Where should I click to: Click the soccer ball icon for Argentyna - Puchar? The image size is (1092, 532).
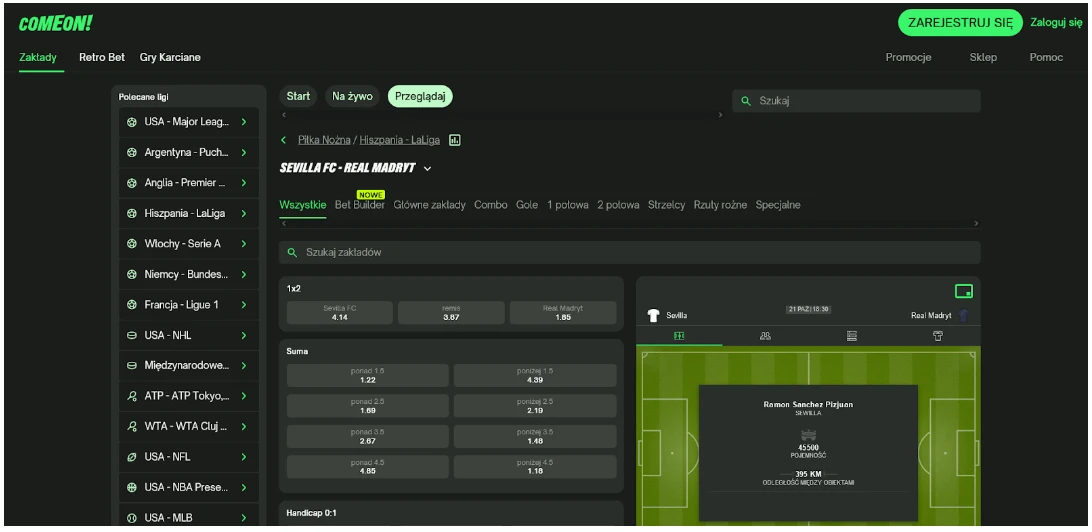[x=132, y=152]
